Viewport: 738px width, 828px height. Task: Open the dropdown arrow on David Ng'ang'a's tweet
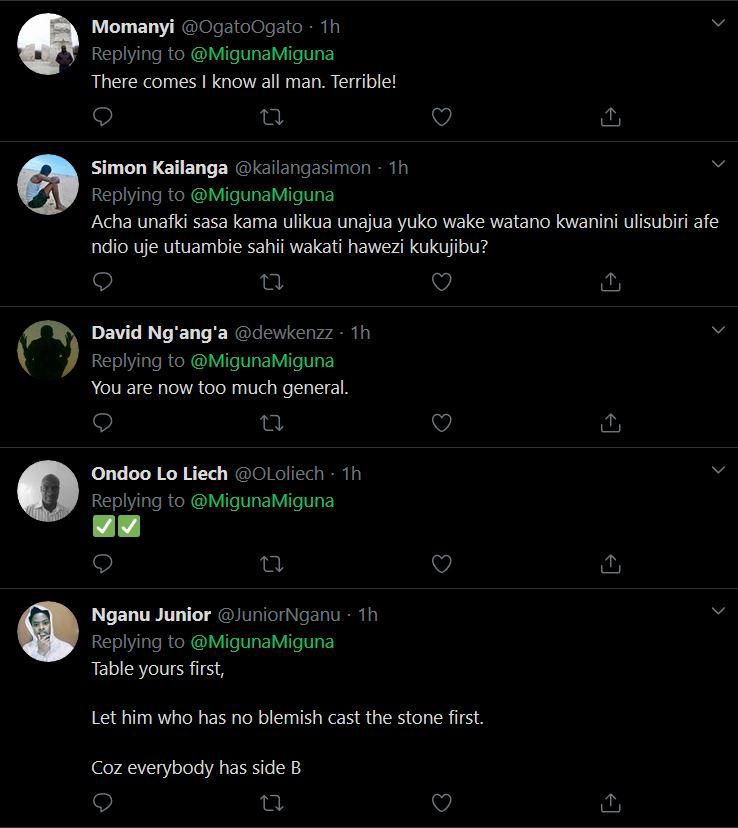[x=717, y=329]
